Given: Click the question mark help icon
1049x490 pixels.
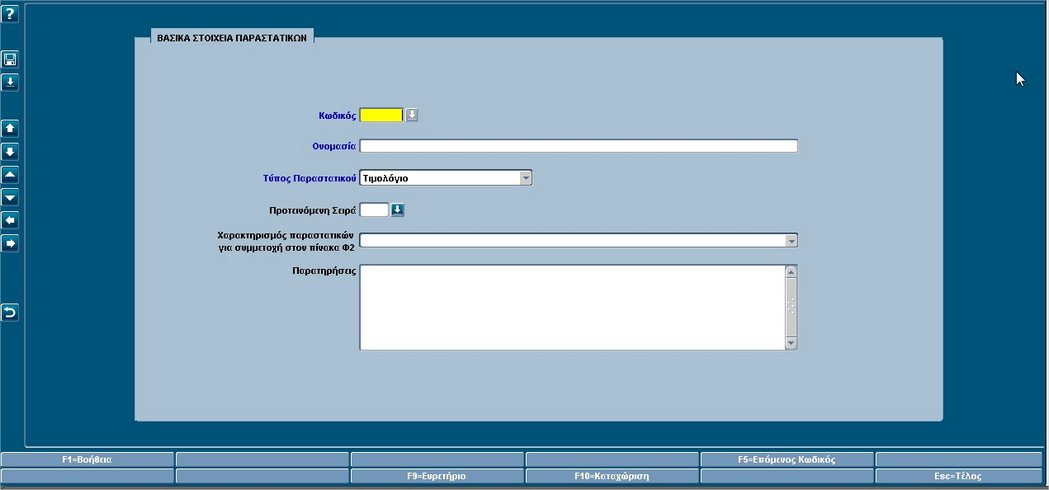Looking at the screenshot, I should coord(11,13).
